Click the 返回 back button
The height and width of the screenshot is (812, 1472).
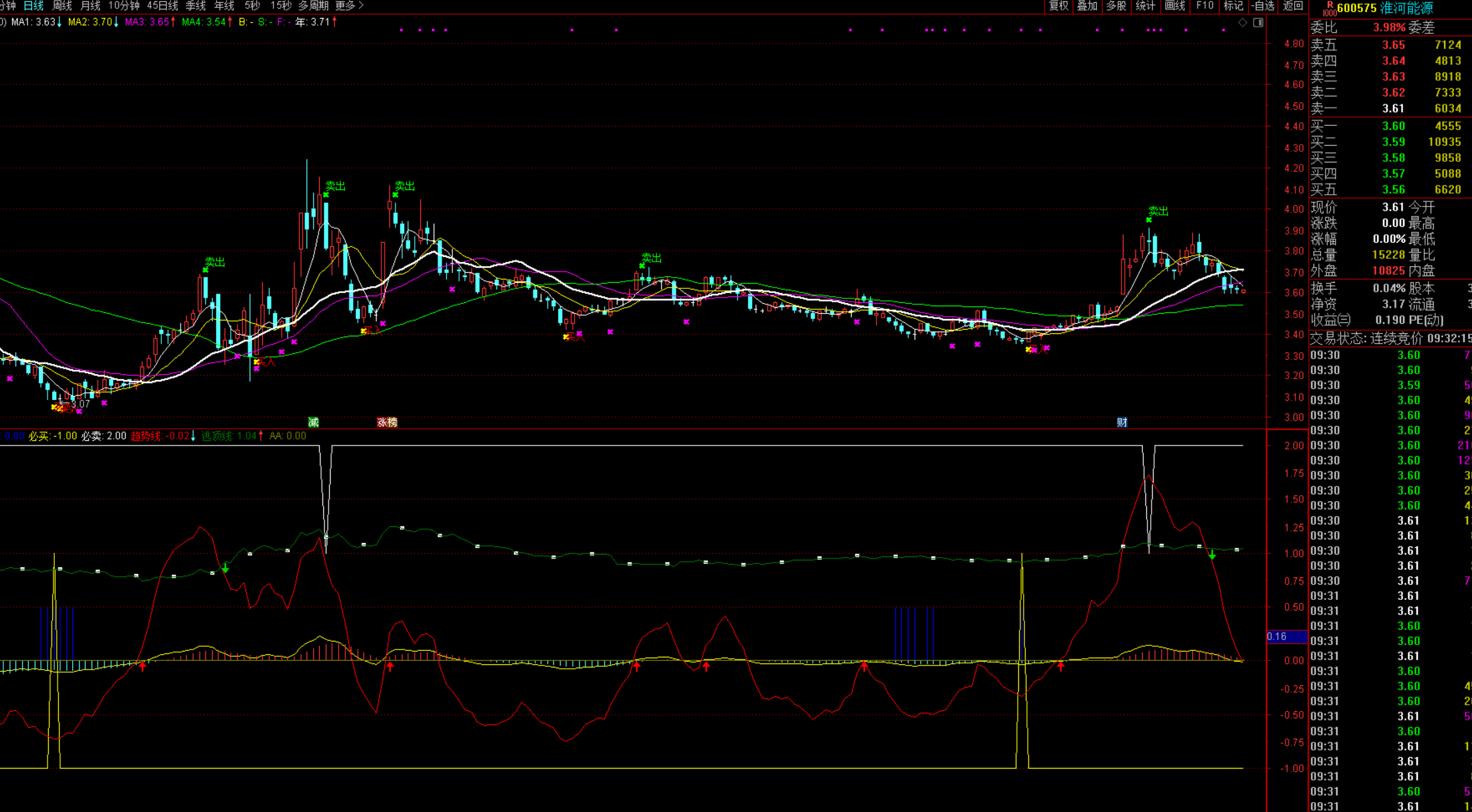[x=1293, y=6]
